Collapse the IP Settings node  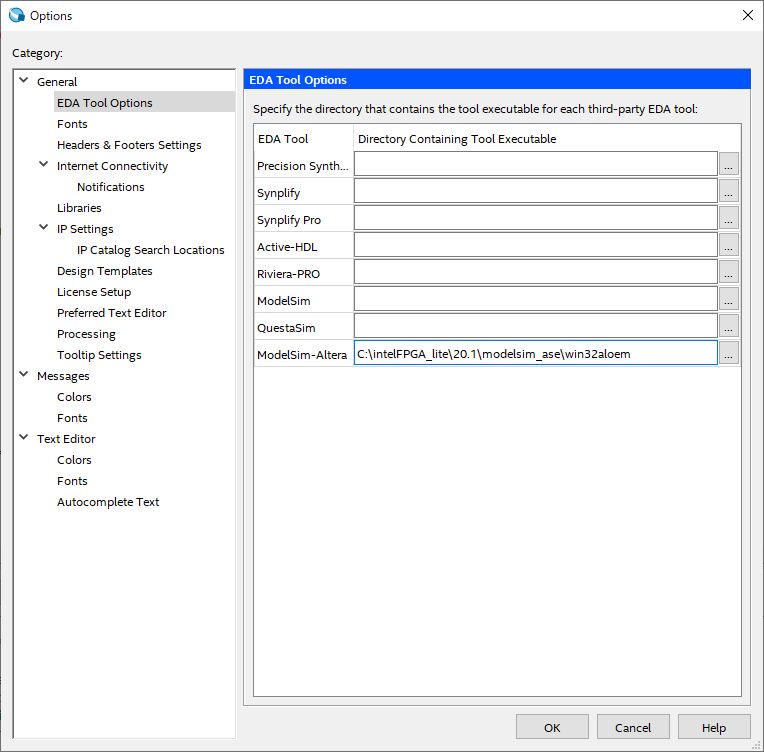pos(44,228)
